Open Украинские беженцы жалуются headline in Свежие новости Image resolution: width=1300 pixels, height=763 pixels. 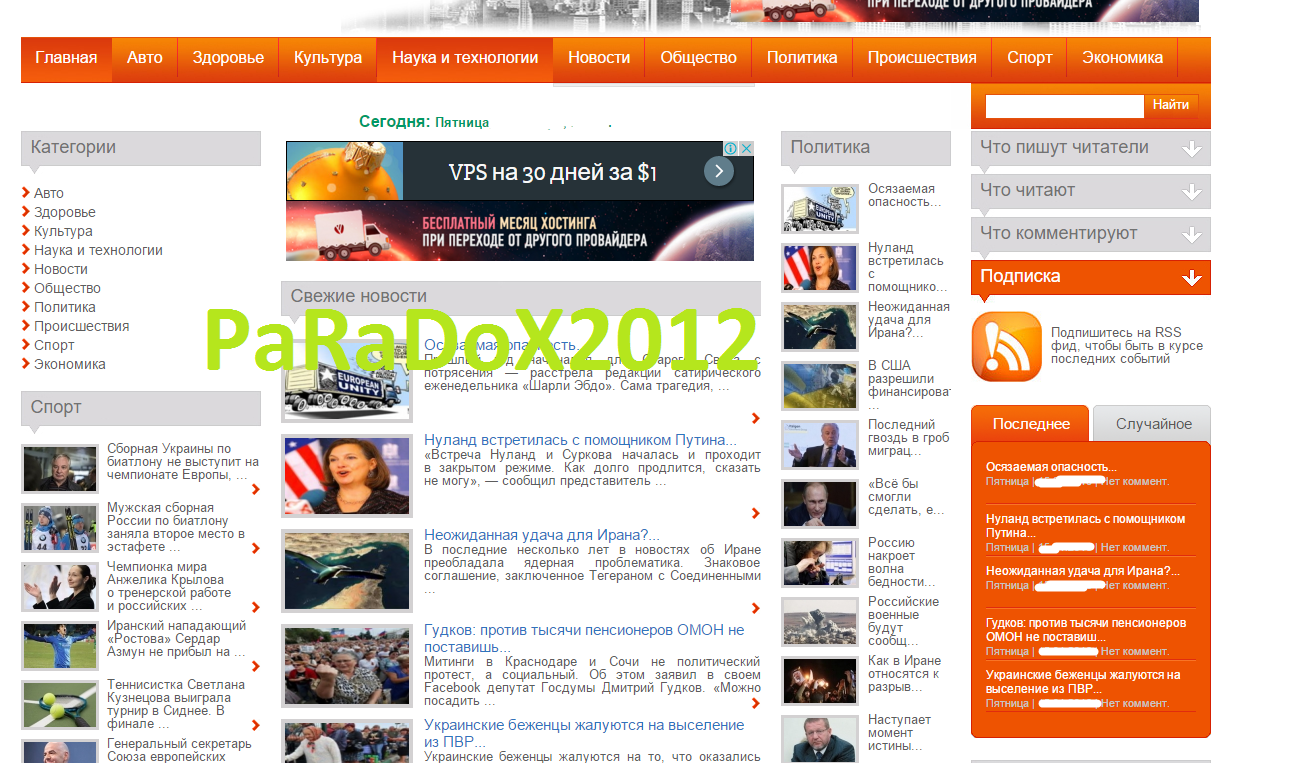[584, 733]
